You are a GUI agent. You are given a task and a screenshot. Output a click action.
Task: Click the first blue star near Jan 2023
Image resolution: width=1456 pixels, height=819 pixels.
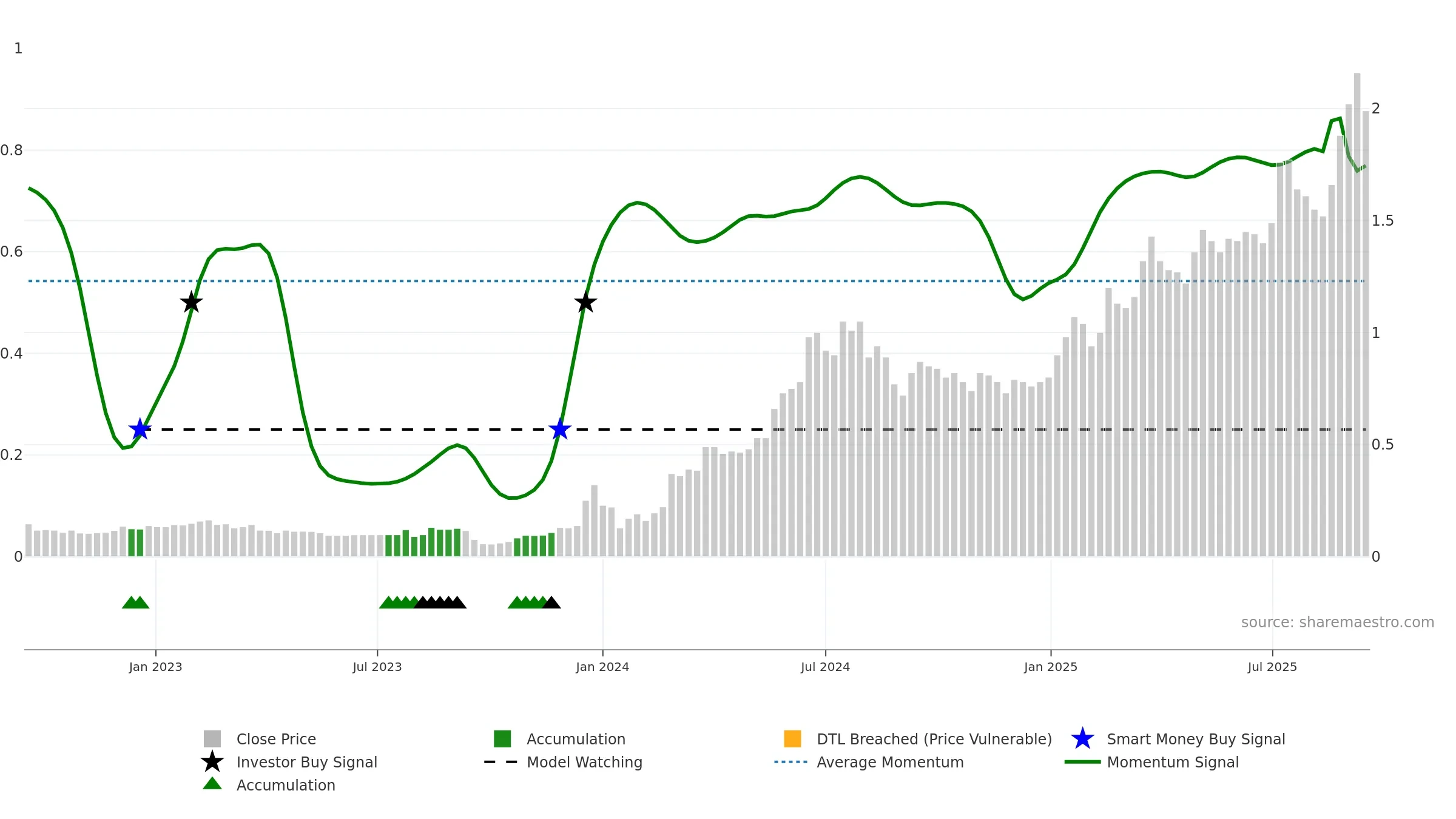click(140, 429)
